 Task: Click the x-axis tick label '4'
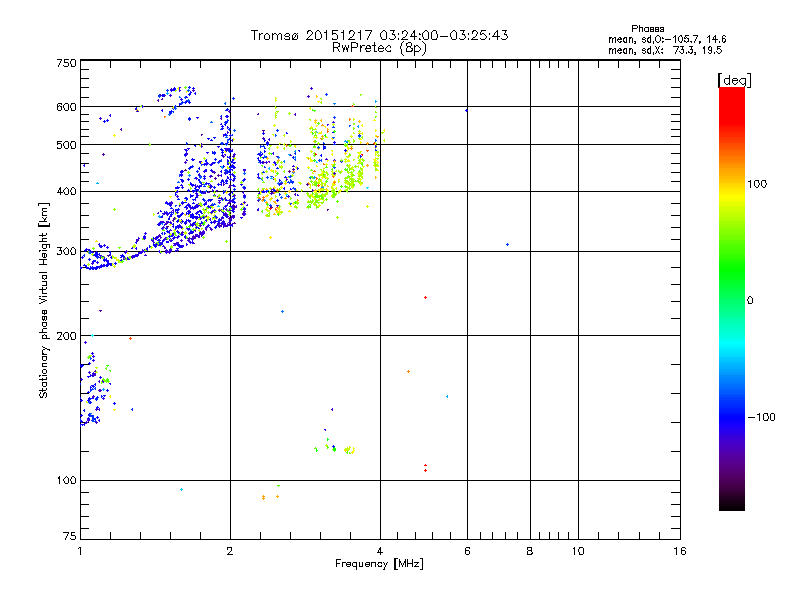point(380,551)
